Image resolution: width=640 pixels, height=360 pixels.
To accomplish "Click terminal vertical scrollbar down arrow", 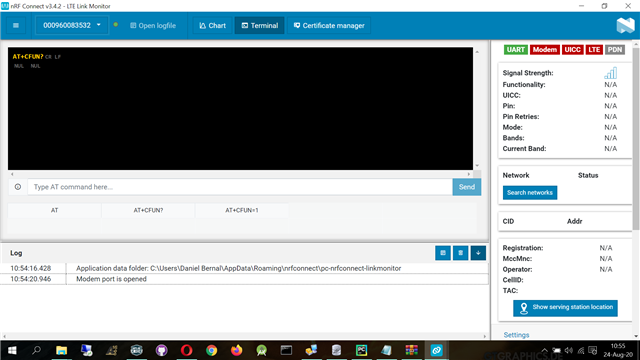I will [477, 166].
